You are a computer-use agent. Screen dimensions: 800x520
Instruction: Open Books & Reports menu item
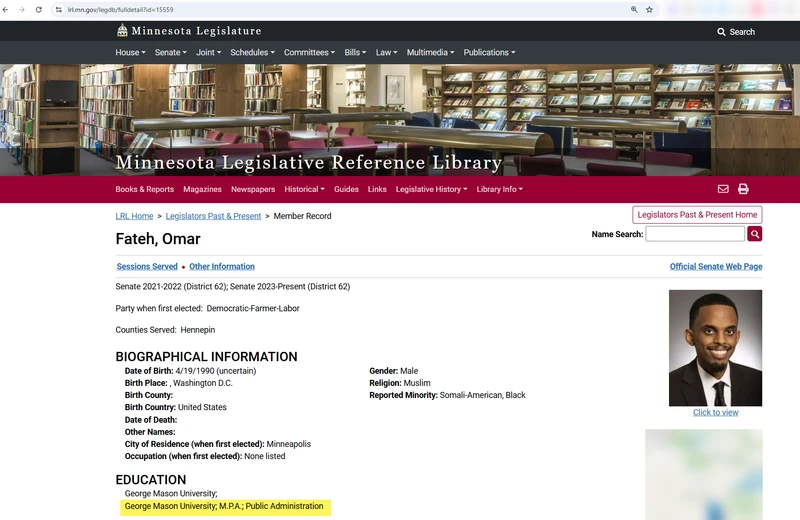click(144, 189)
